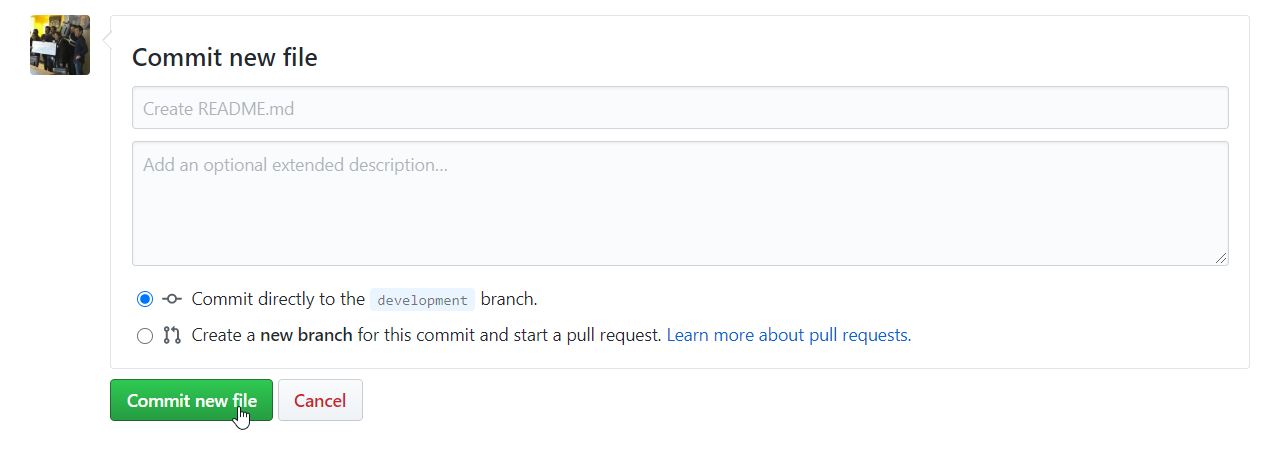This screenshot has height=461, width=1263.
Task: Click the "Commit new file" heading
Action: pos(225,57)
